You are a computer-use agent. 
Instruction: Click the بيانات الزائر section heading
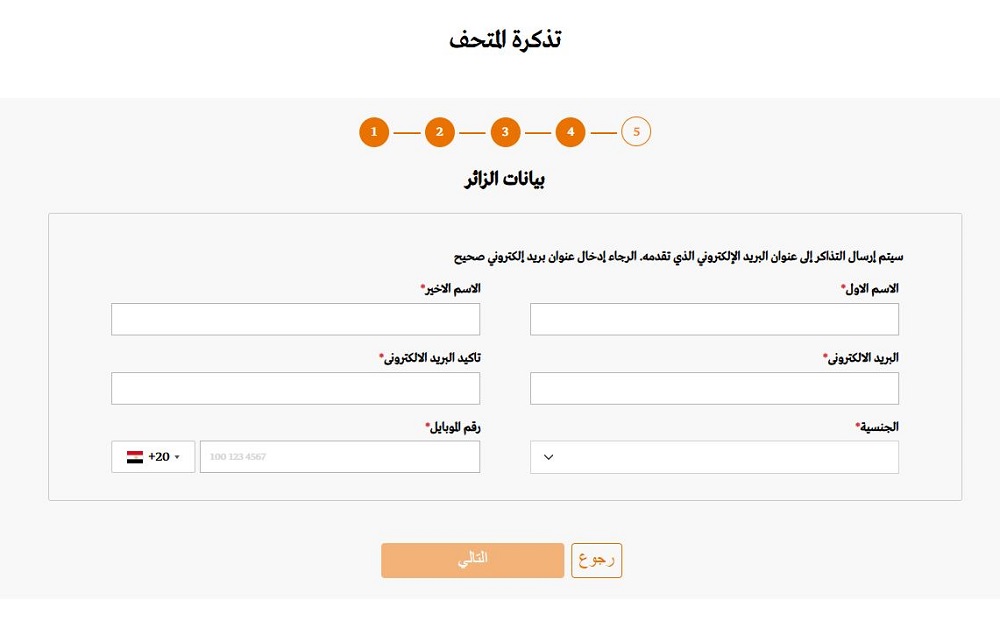505,181
